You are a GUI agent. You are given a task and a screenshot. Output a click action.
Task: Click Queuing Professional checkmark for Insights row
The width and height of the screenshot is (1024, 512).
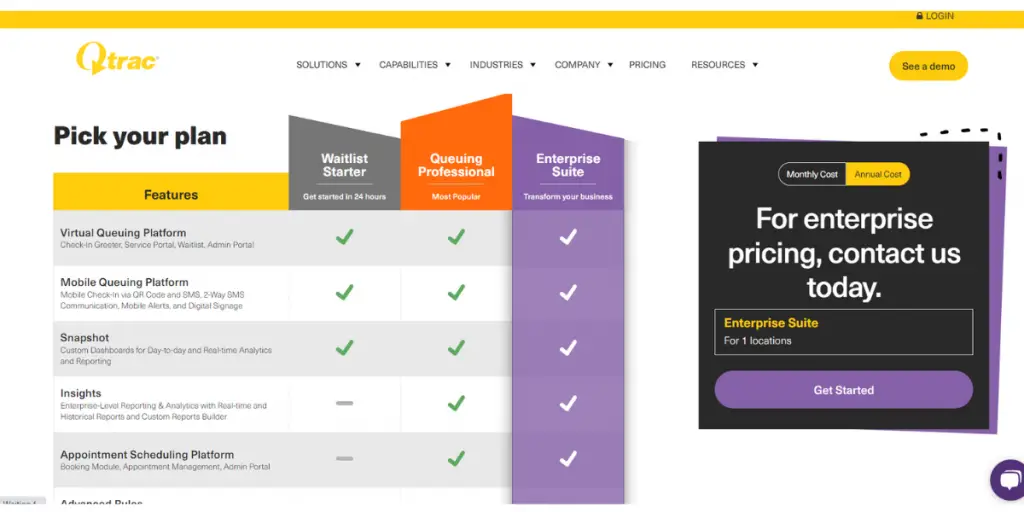tap(456, 403)
